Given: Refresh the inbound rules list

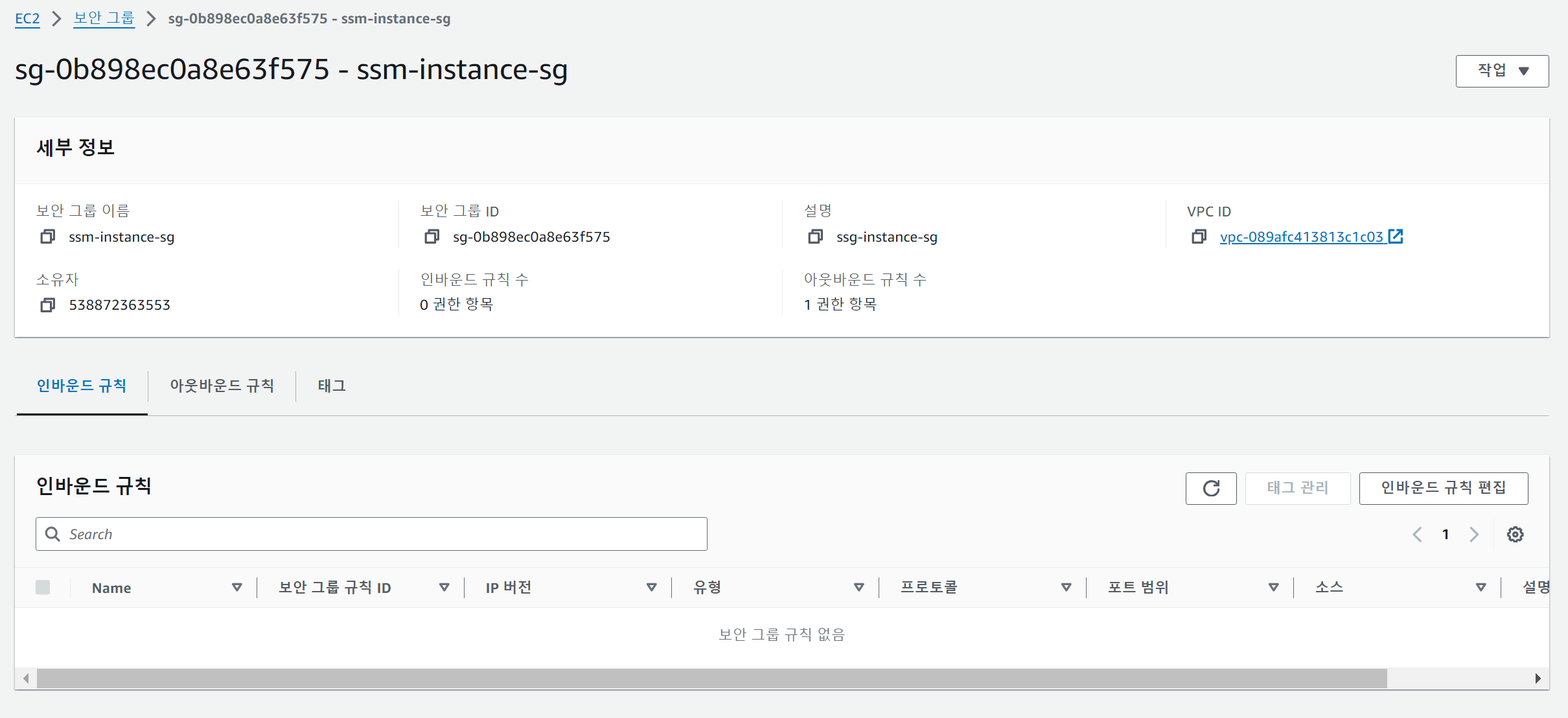Looking at the screenshot, I should point(1210,489).
